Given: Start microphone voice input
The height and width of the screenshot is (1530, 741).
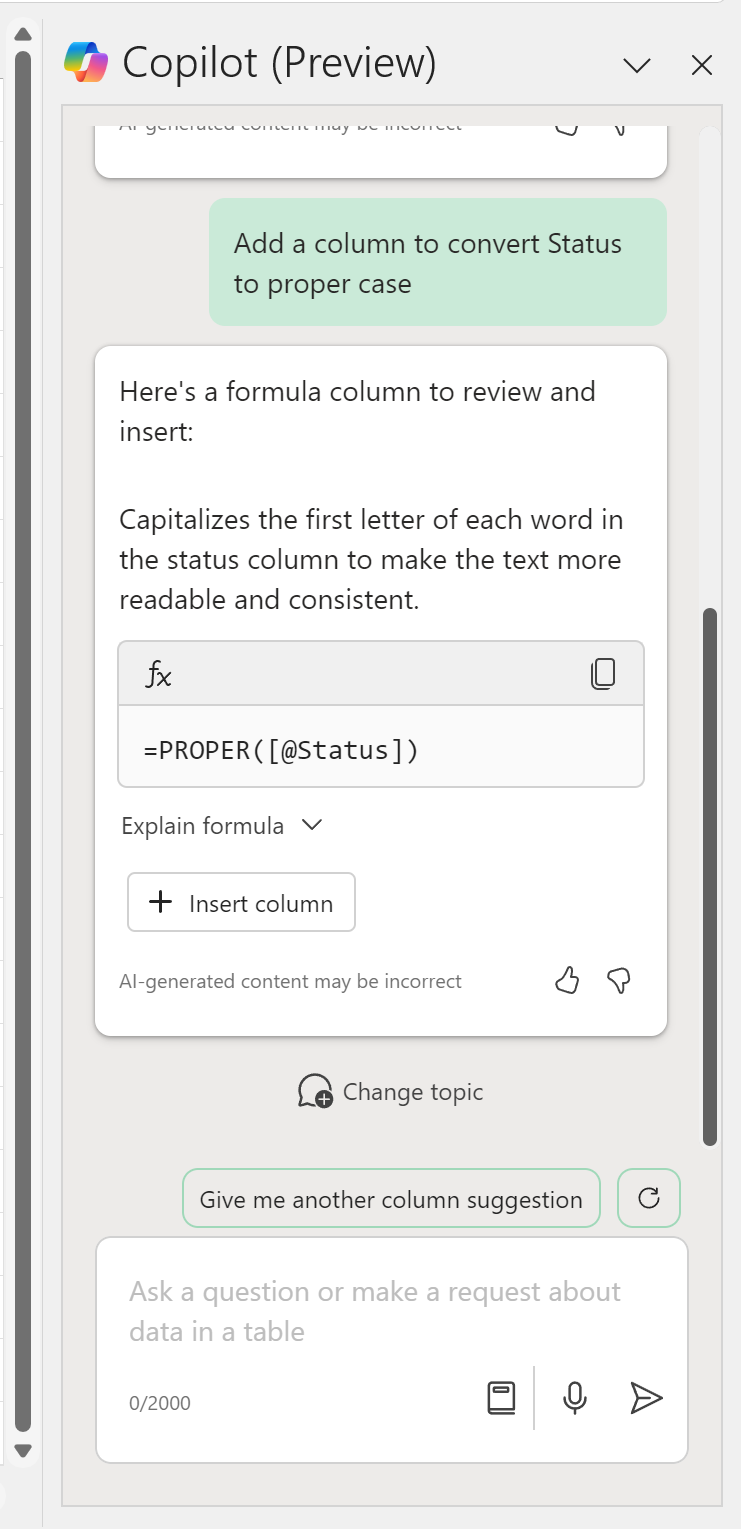Looking at the screenshot, I should coord(574,1398).
